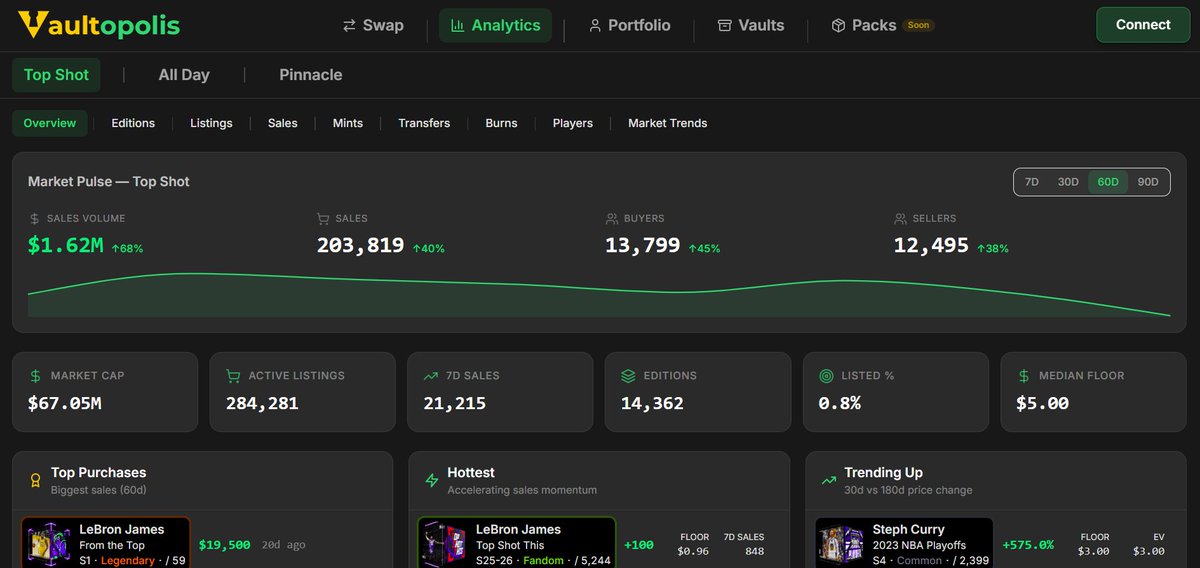Screen dimensions: 1200x568
Task: Click the 284,281 active listings value
Action: pyautogui.click(x=262, y=403)
